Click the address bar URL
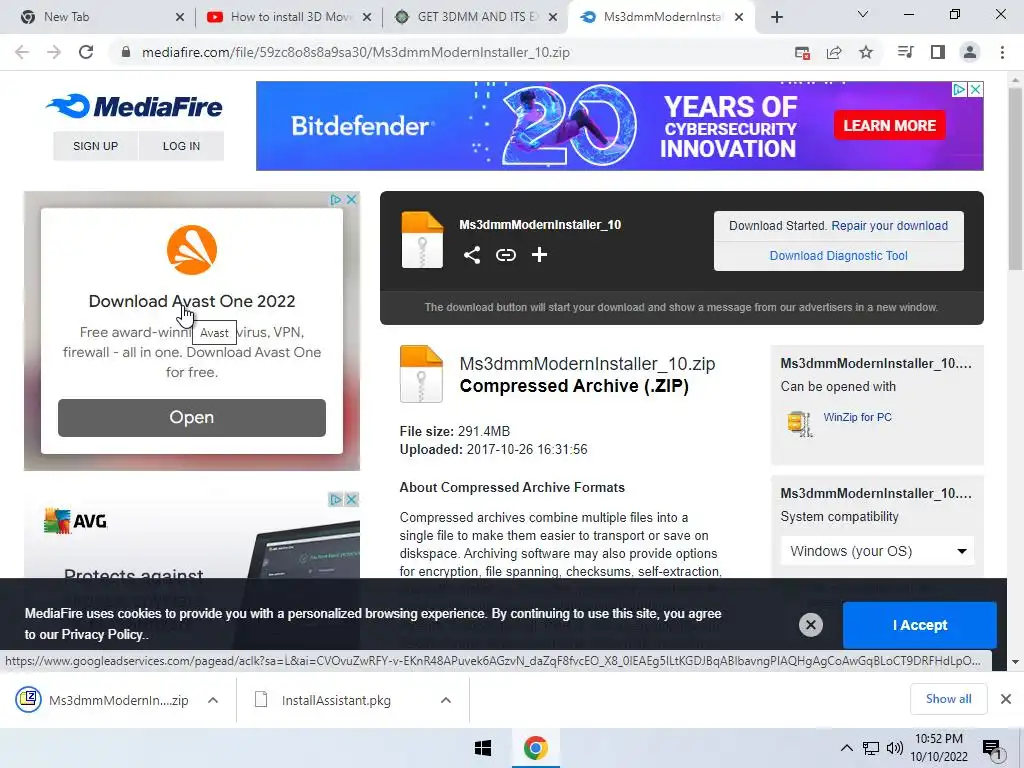 (x=356, y=52)
